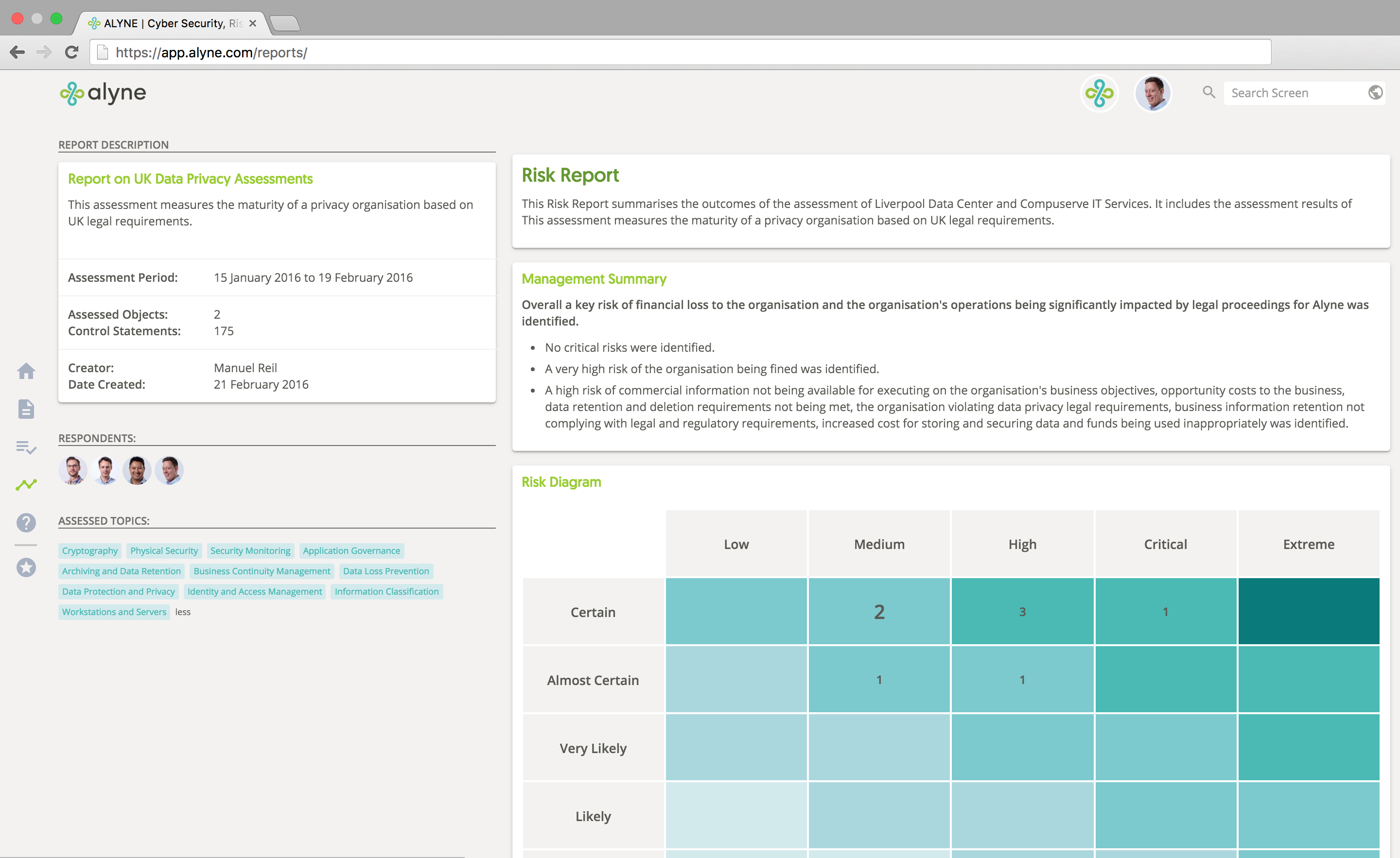This screenshot has width=1400, height=858.
Task: Click the star favorites sidebar icon
Action: click(26, 567)
